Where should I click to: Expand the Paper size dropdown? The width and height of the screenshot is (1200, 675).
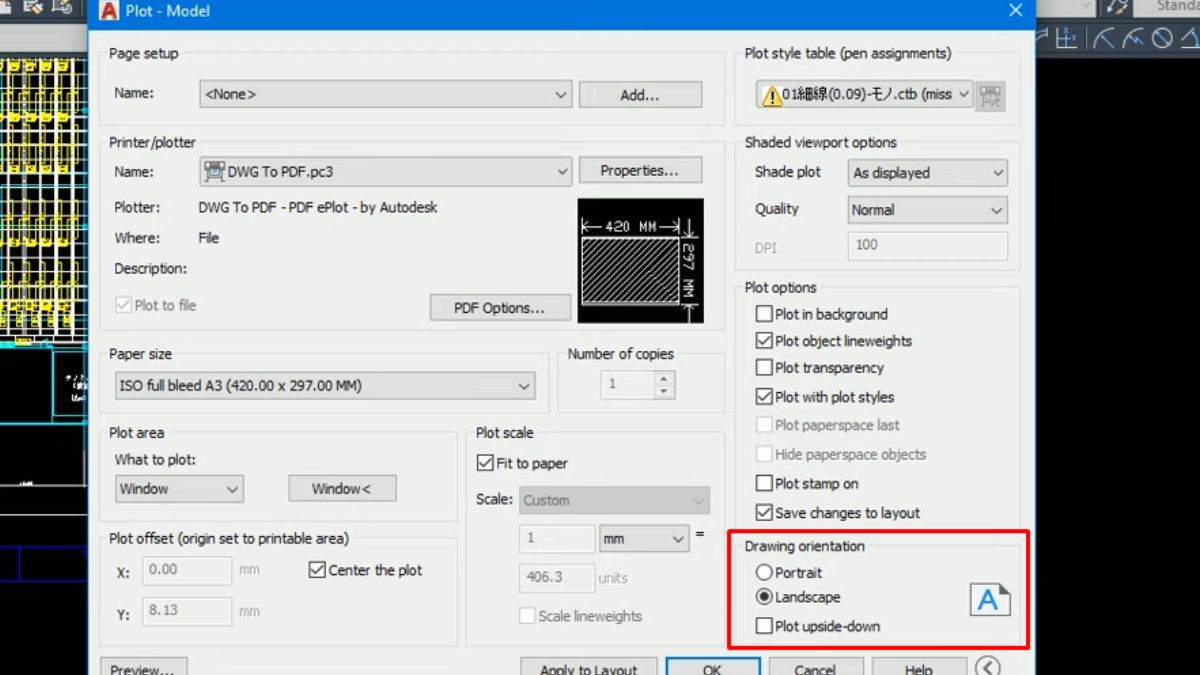click(326, 386)
